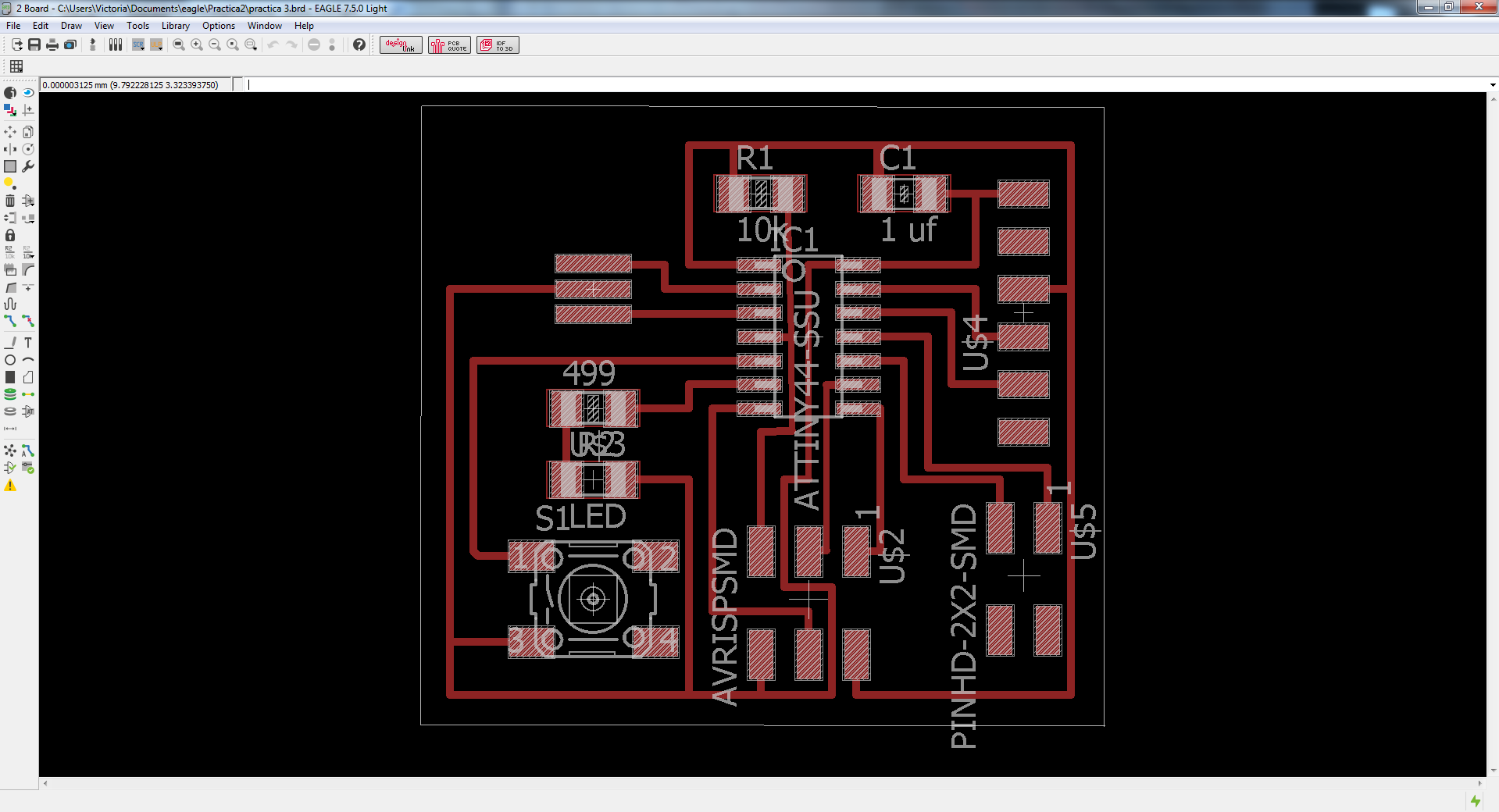The height and width of the screenshot is (812, 1499).
Task: Select the Miter tool
Action: pos(28,269)
